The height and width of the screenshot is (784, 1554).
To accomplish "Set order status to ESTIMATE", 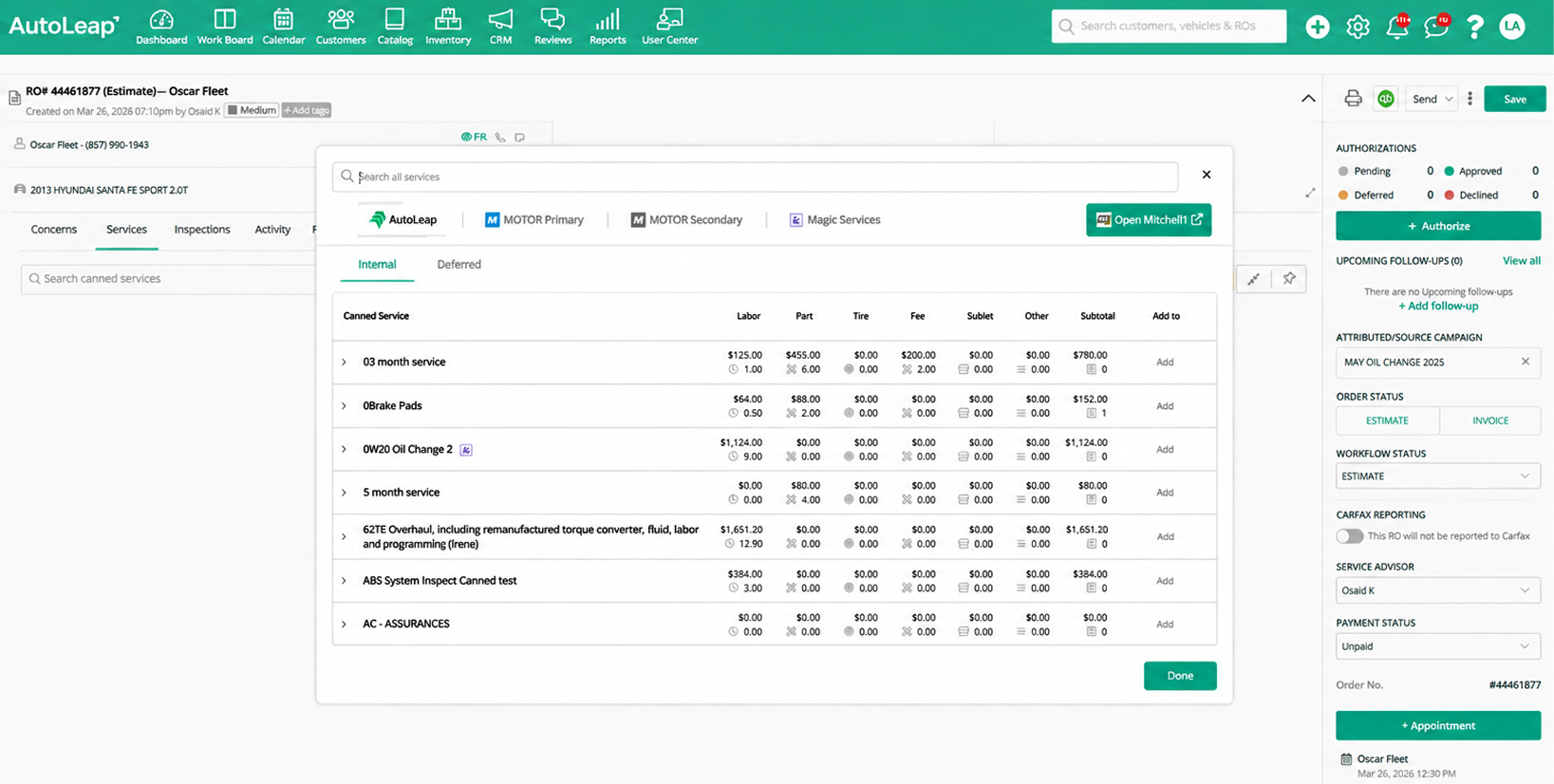I will tap(1387, 420).
